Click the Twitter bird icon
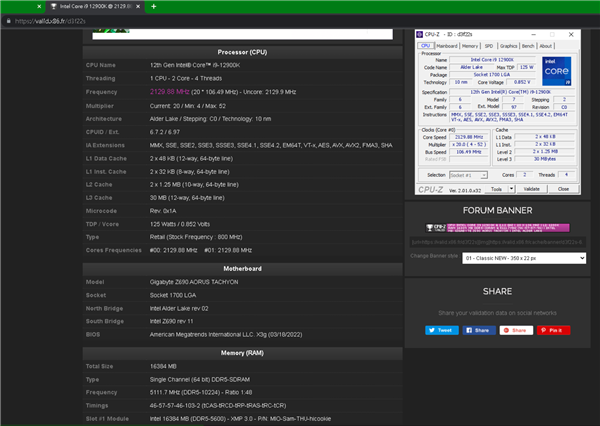The width and height of the screenshot is (600, 426). (432, 330)
